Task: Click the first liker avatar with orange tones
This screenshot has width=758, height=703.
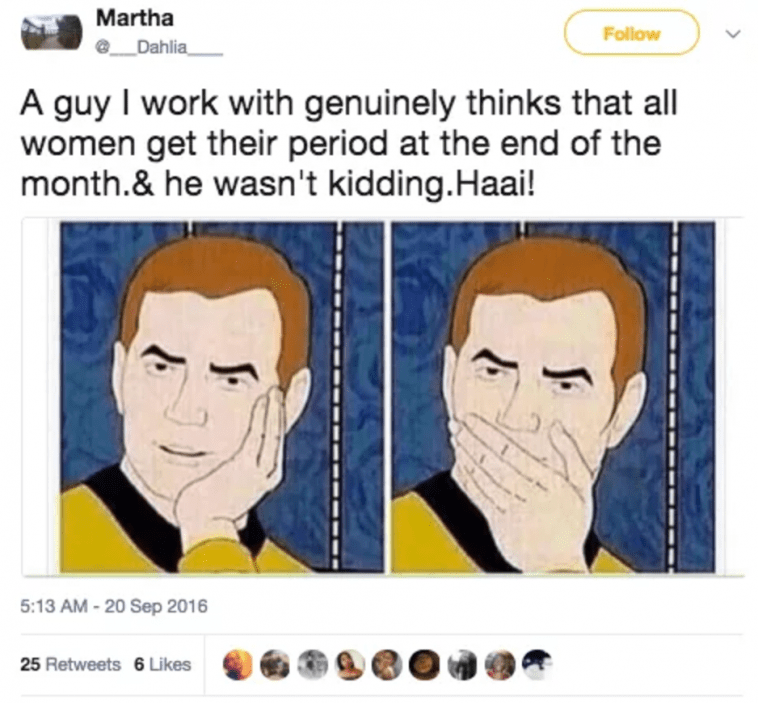Action: coord(237,664)
